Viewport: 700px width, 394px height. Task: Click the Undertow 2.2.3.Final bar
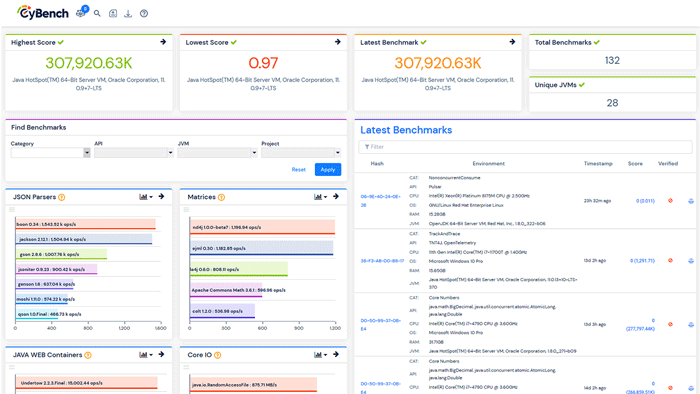tap(86, 382)
